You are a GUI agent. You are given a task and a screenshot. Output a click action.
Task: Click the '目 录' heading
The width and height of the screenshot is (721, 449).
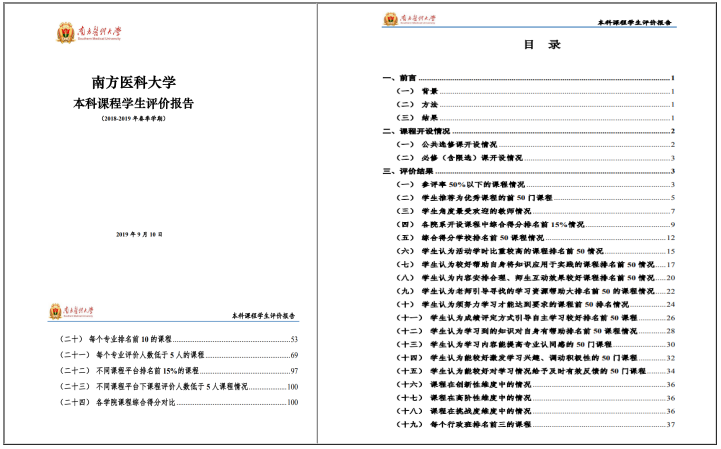(542, 45)
